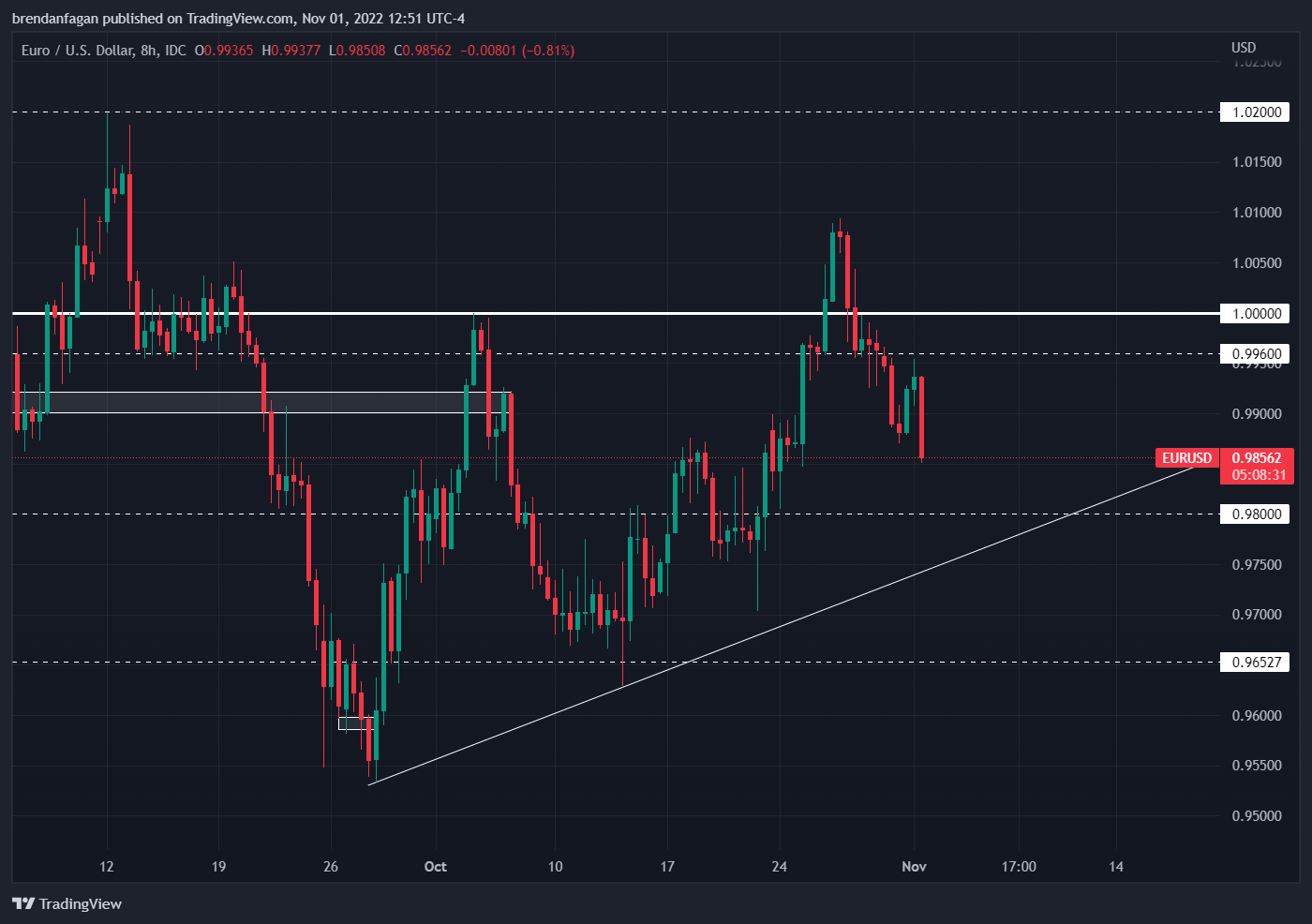The width and height of the screenshot is (1312, 924).
Task: Click the 0.96527 price level label
Action: click(1255, 663)
